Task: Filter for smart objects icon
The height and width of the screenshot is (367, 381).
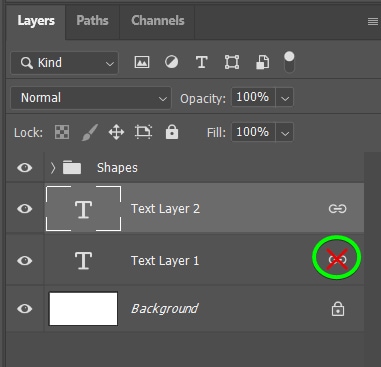Action: [262, 62]
